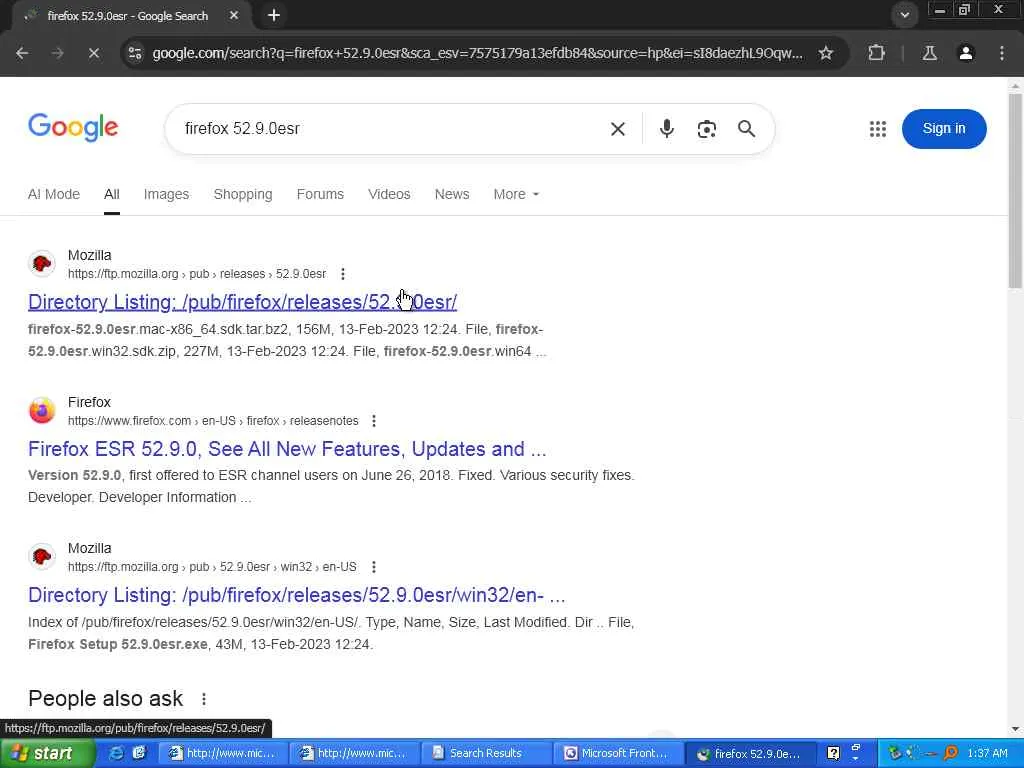The image size is (1024, 768).
Task: Select the All results tab
Action: click(112, 194)
